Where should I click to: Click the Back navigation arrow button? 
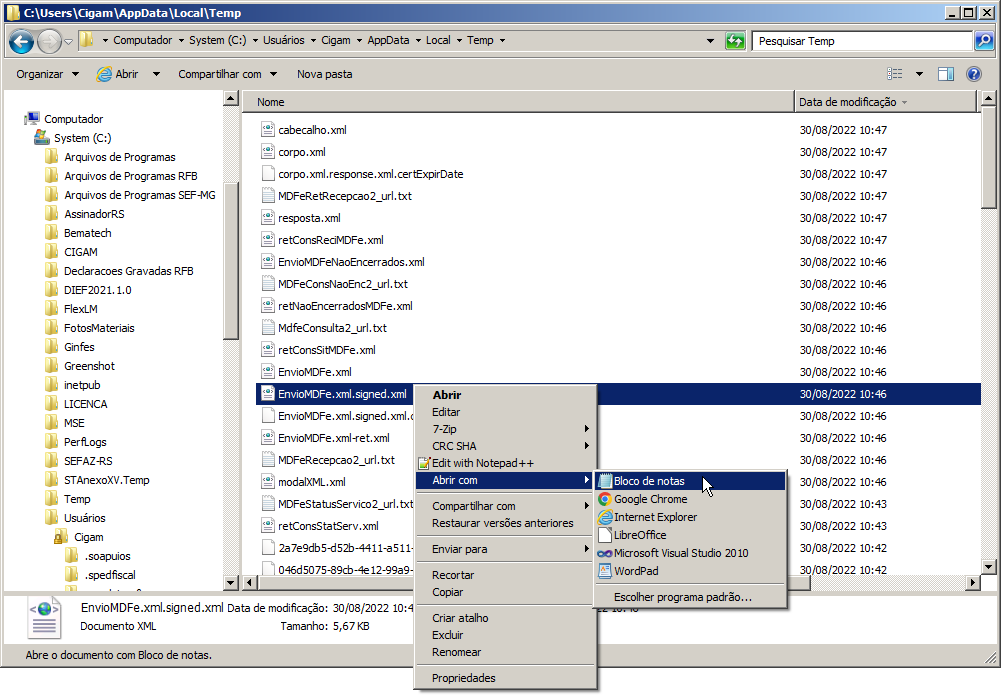point(22,42)
